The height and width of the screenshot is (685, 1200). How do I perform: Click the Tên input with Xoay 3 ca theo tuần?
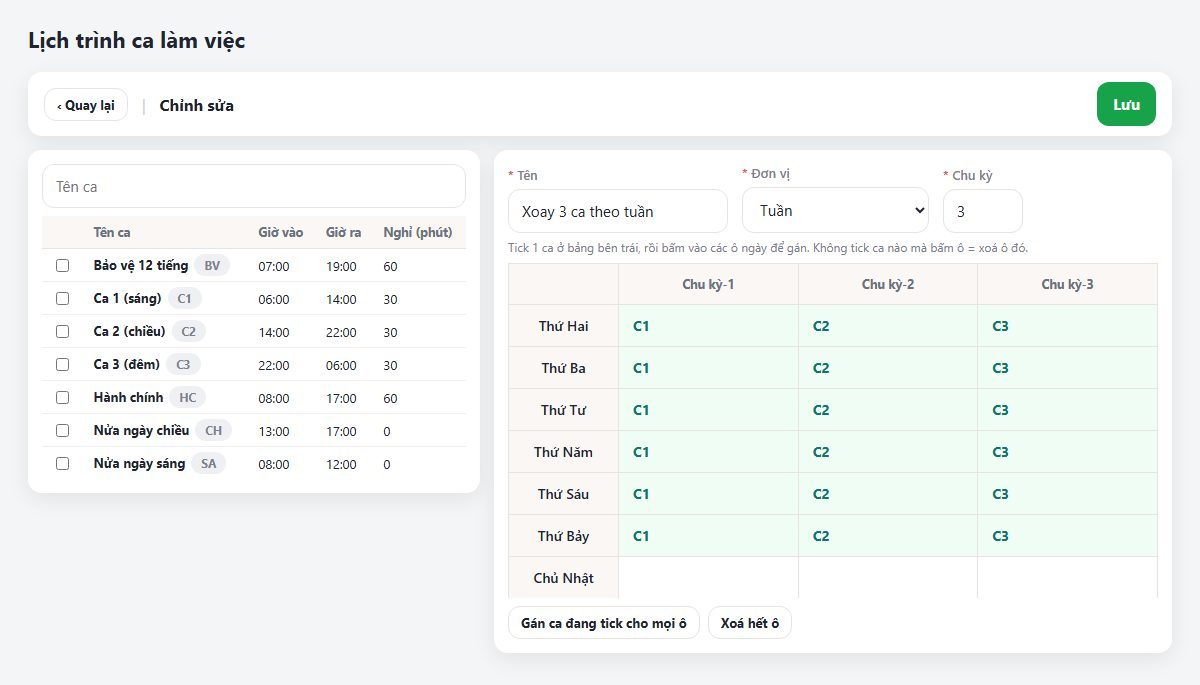(x=618, y=211)
